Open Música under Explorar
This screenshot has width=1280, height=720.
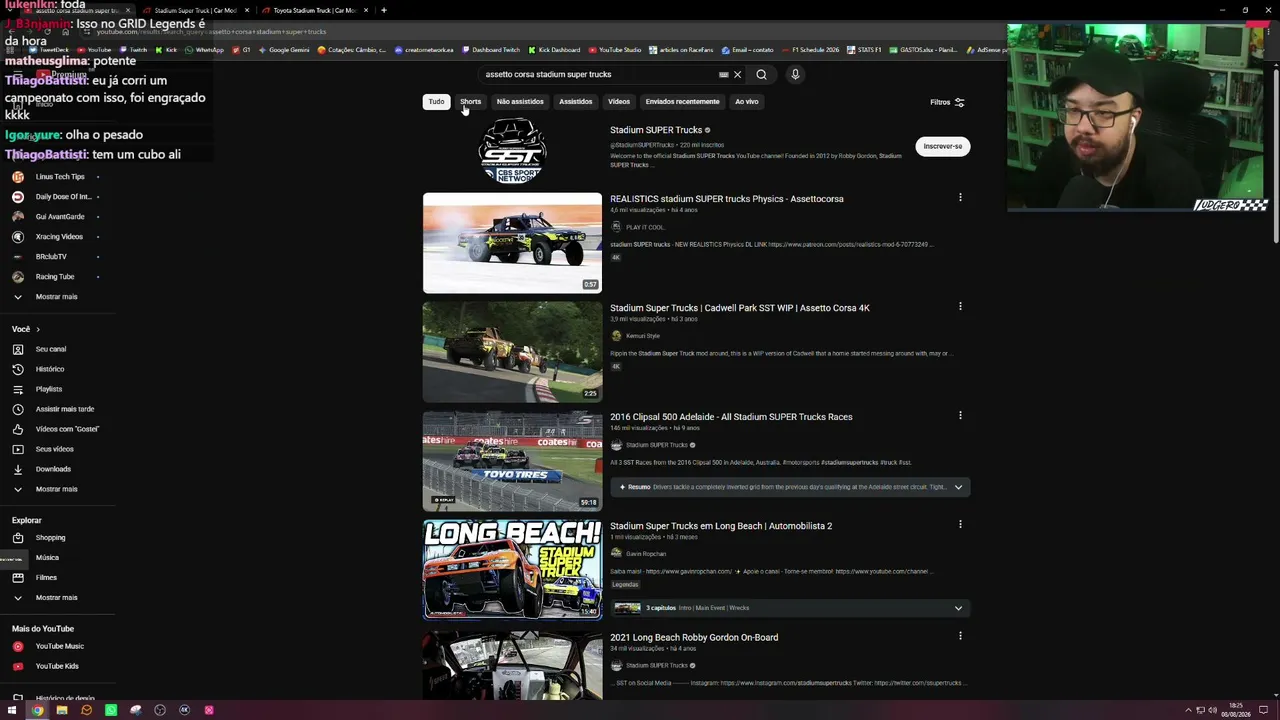pos(47,558)
